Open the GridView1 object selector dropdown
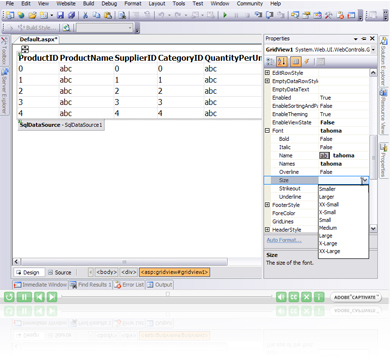The image size is (390, 360). click(373, 50)
